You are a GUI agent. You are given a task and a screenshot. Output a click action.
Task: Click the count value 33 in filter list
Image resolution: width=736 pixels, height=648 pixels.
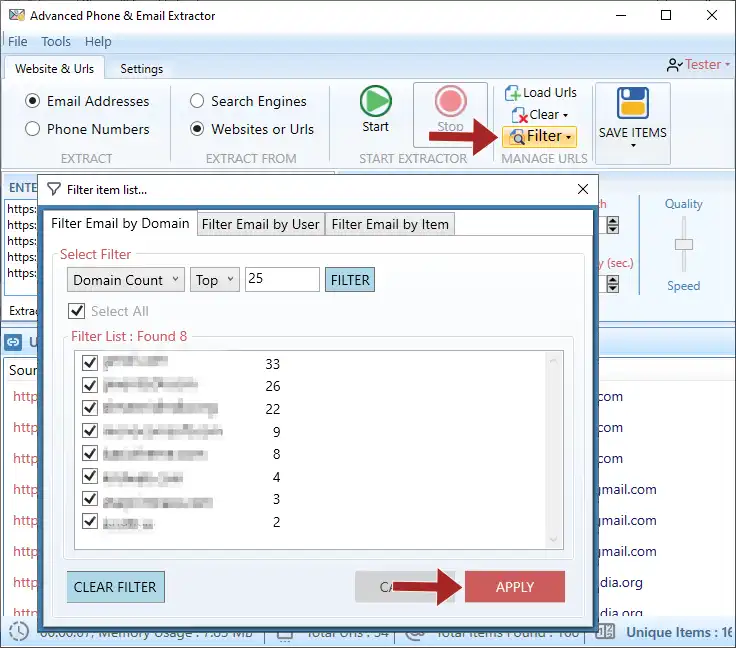273,364
